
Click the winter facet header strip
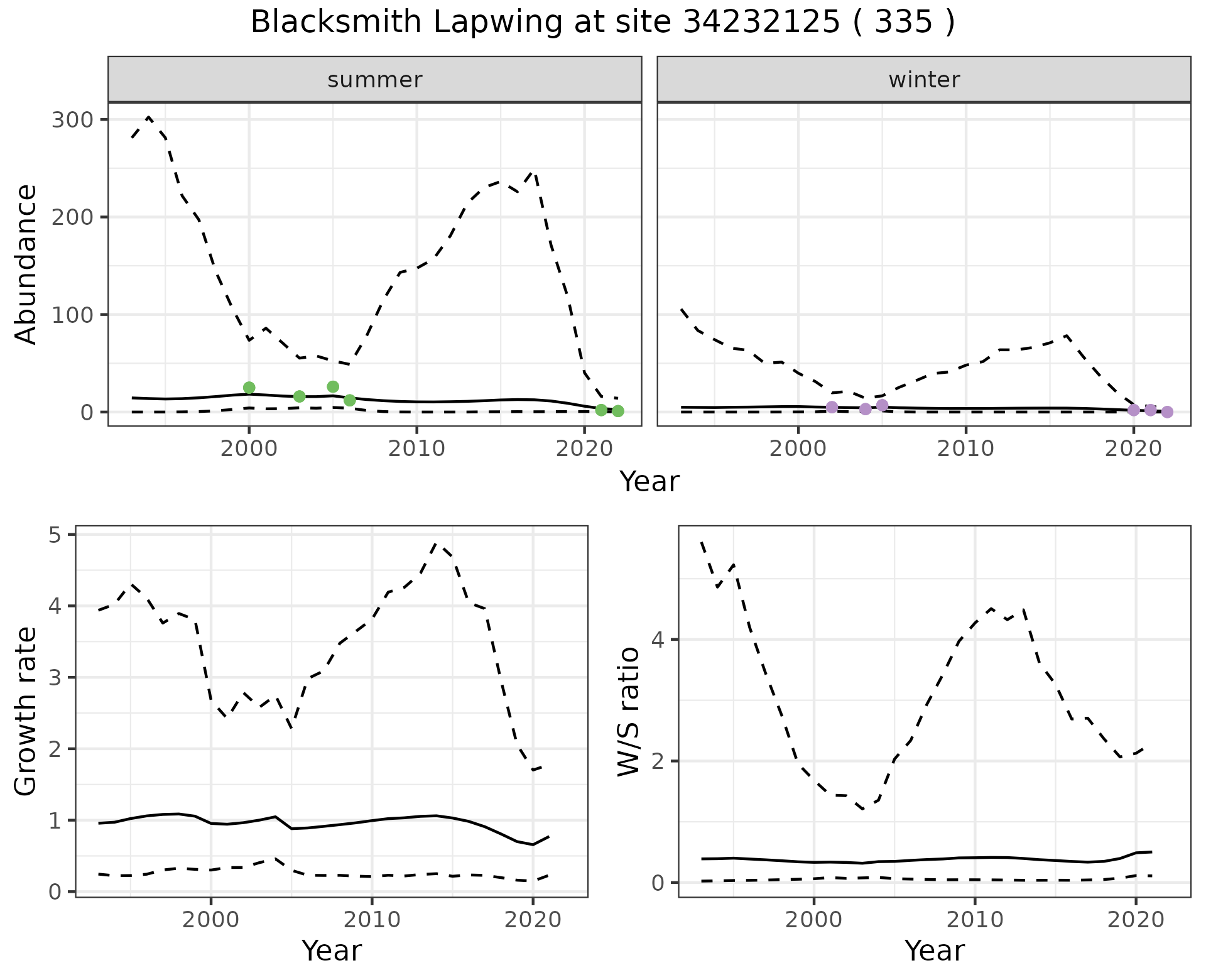coord(923,80)
